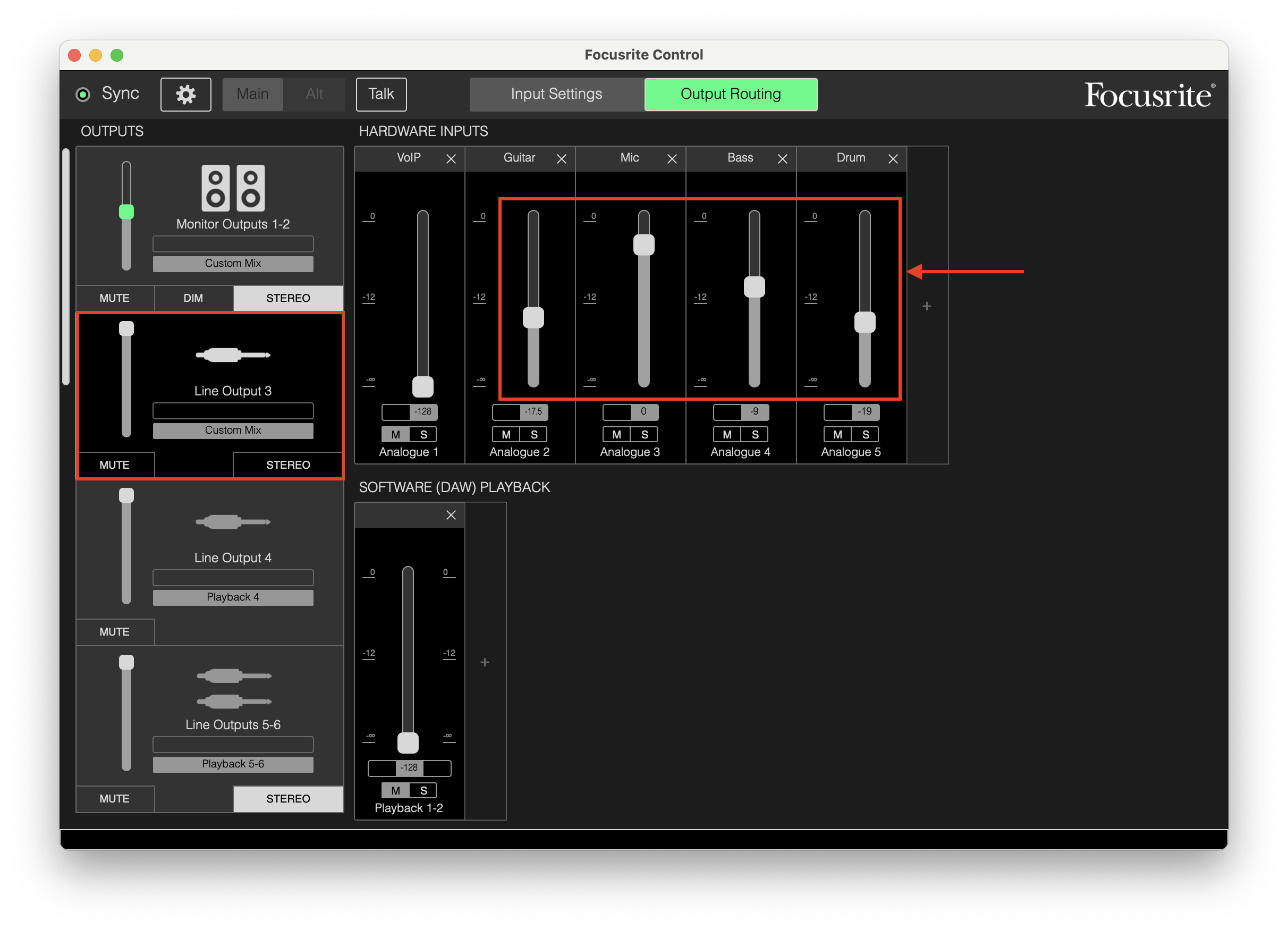Mute Line Output 3
The width and height of the screenshot is (1288, 929).
coord(115,465)
